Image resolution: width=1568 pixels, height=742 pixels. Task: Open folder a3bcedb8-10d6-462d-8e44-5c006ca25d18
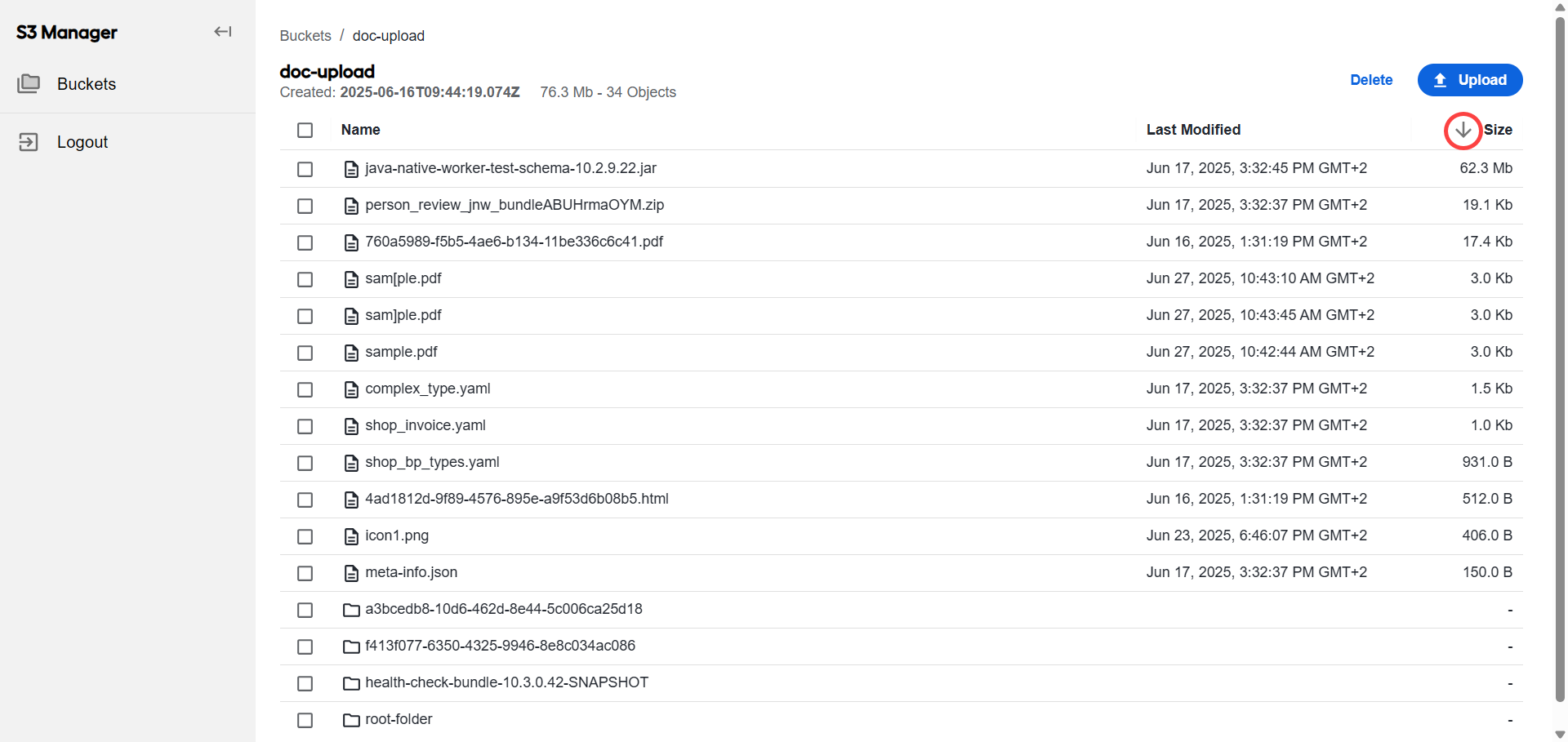[x=504, y=609]
